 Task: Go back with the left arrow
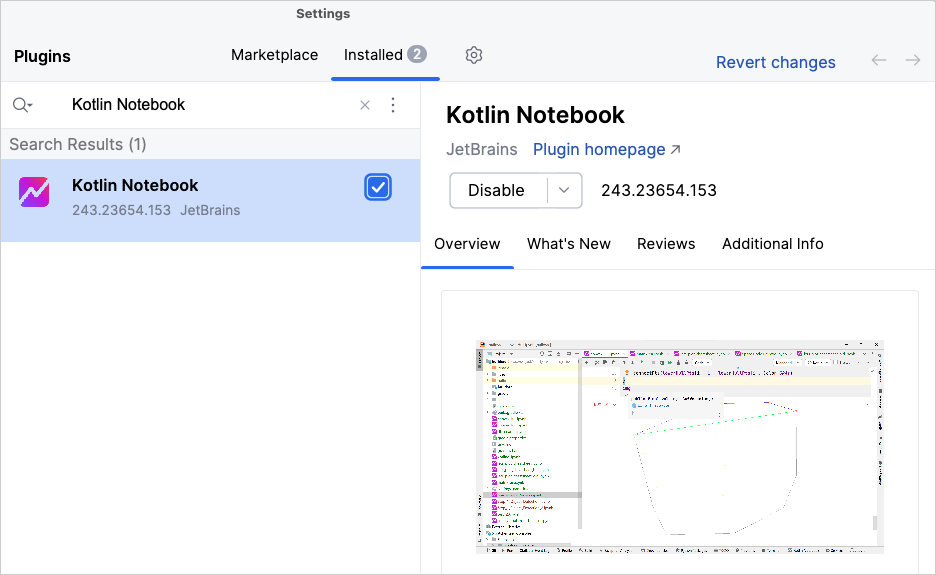[x=879, y=60]
